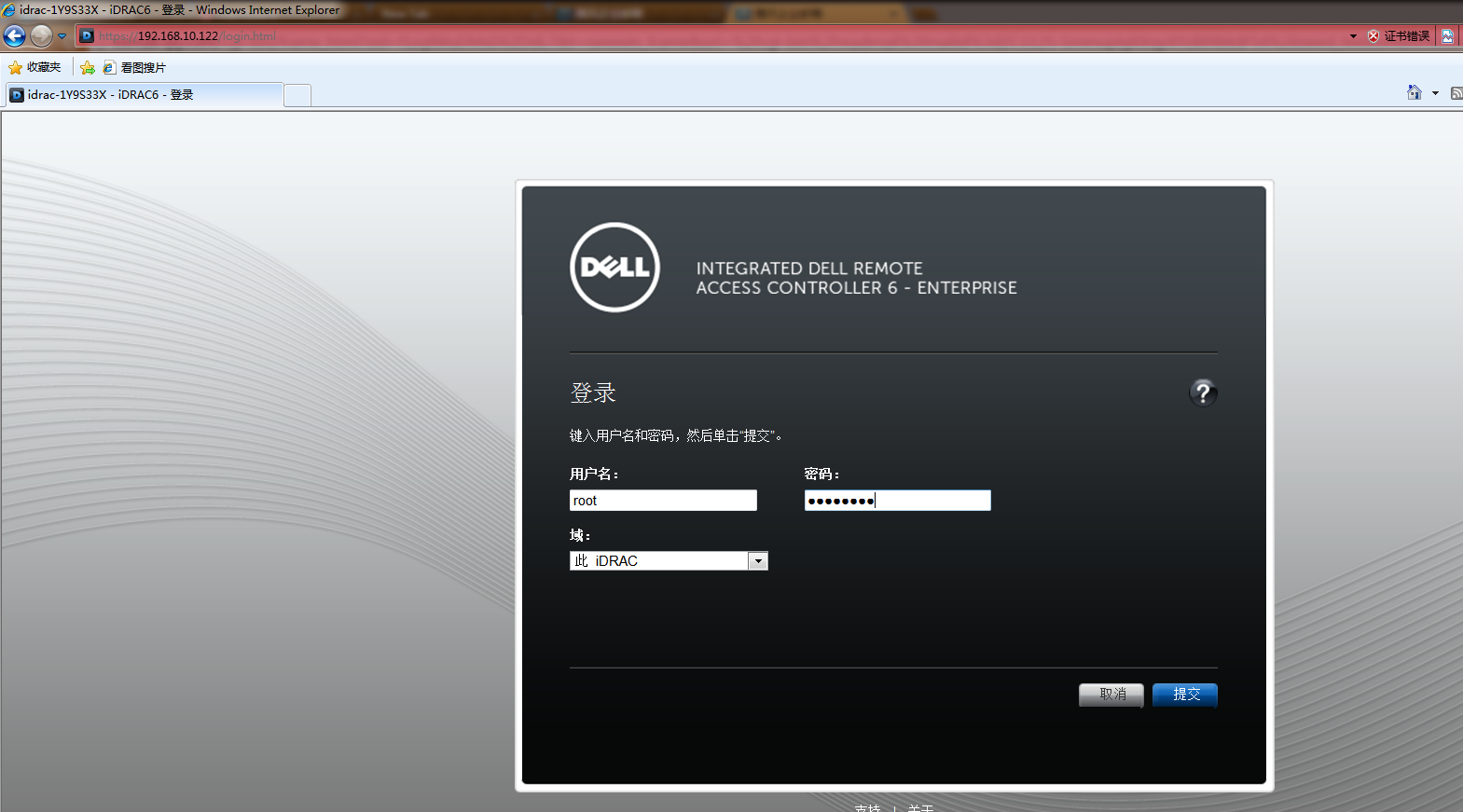
Task: Click the RSS feeds icon
Action: (x=1456, y=93)
